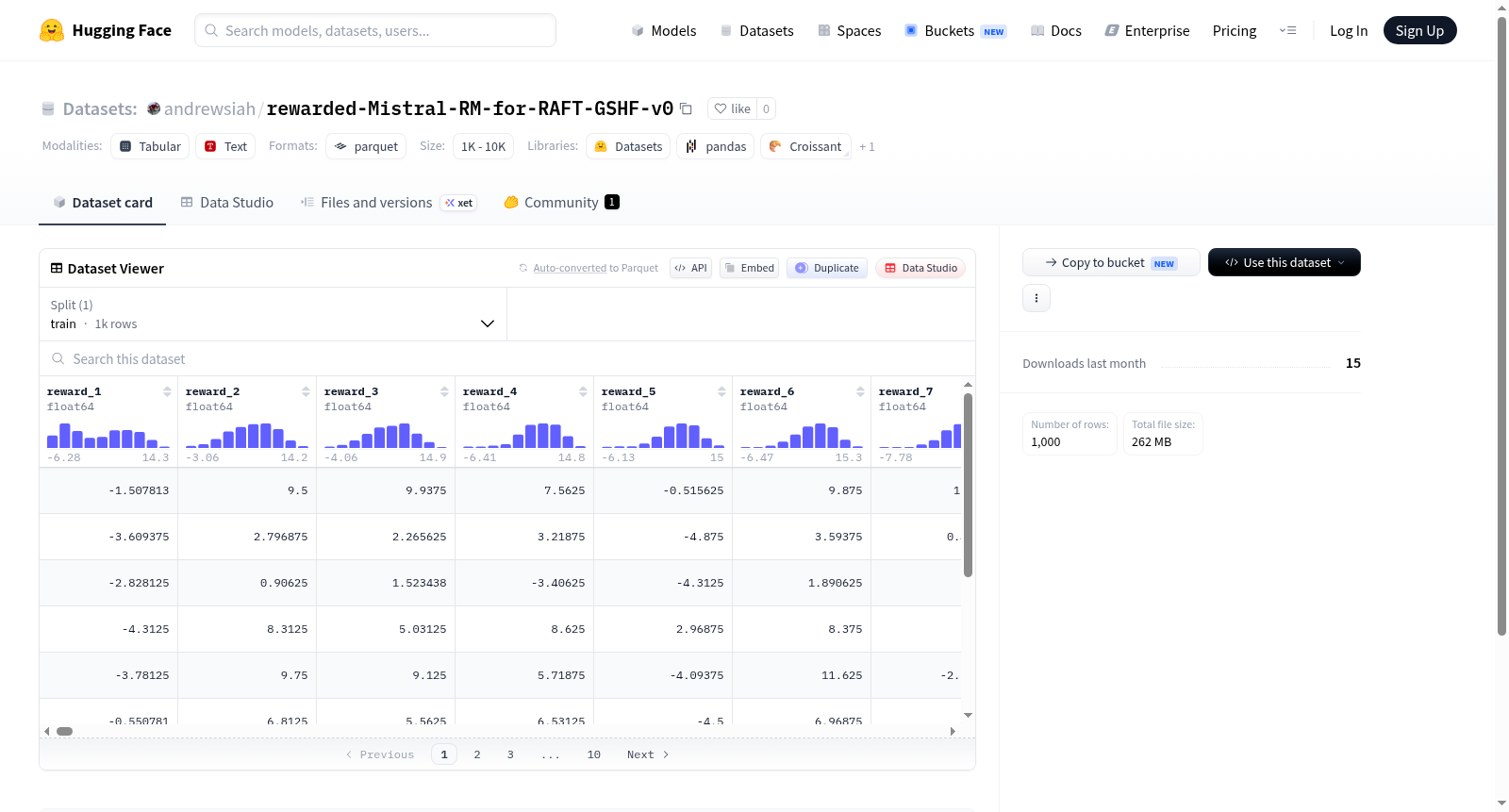Click the page vertical scrollbar
Screen dimensions: 1509x812
tap(1501, 326)
